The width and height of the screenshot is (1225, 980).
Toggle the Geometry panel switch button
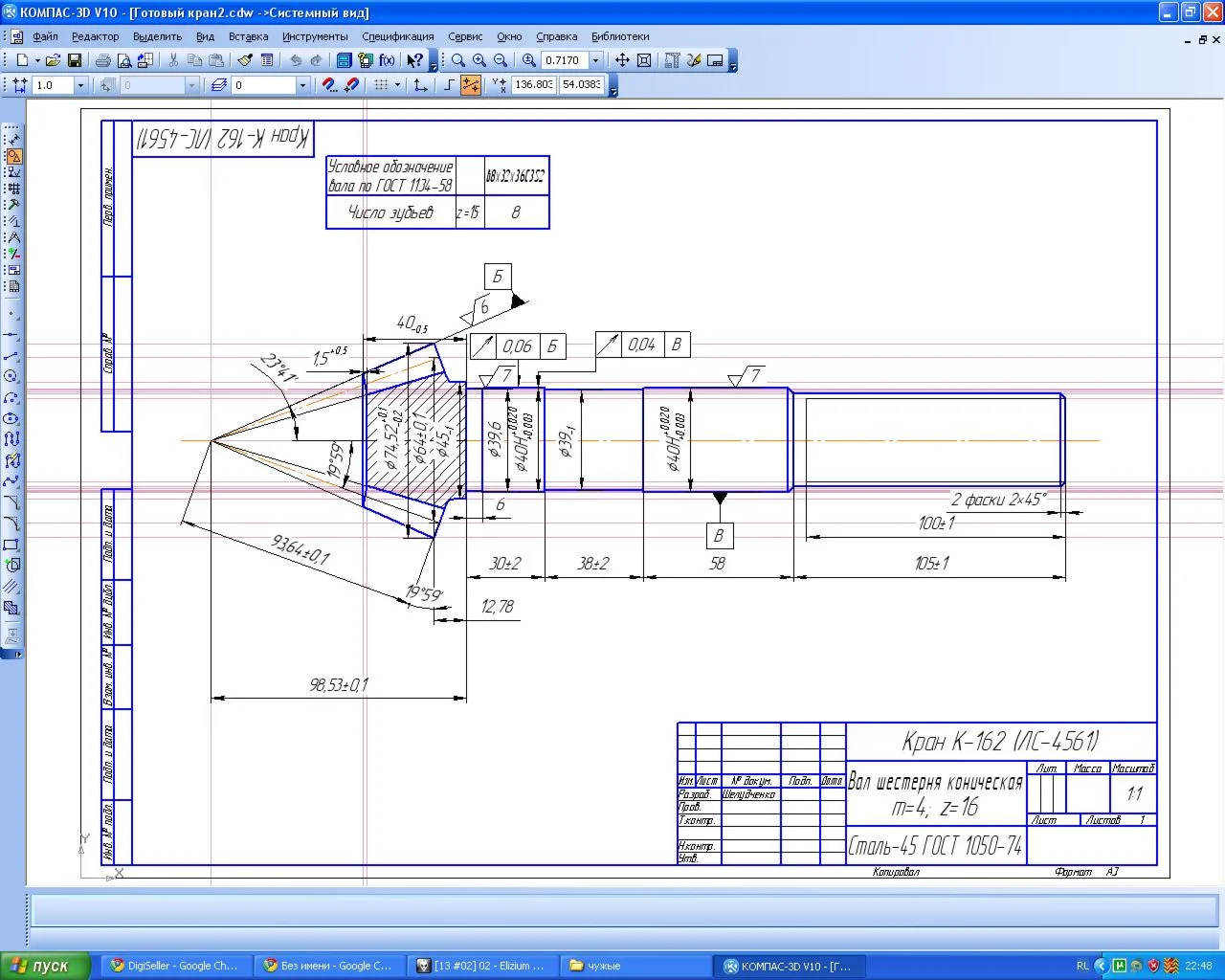[13, 156]
